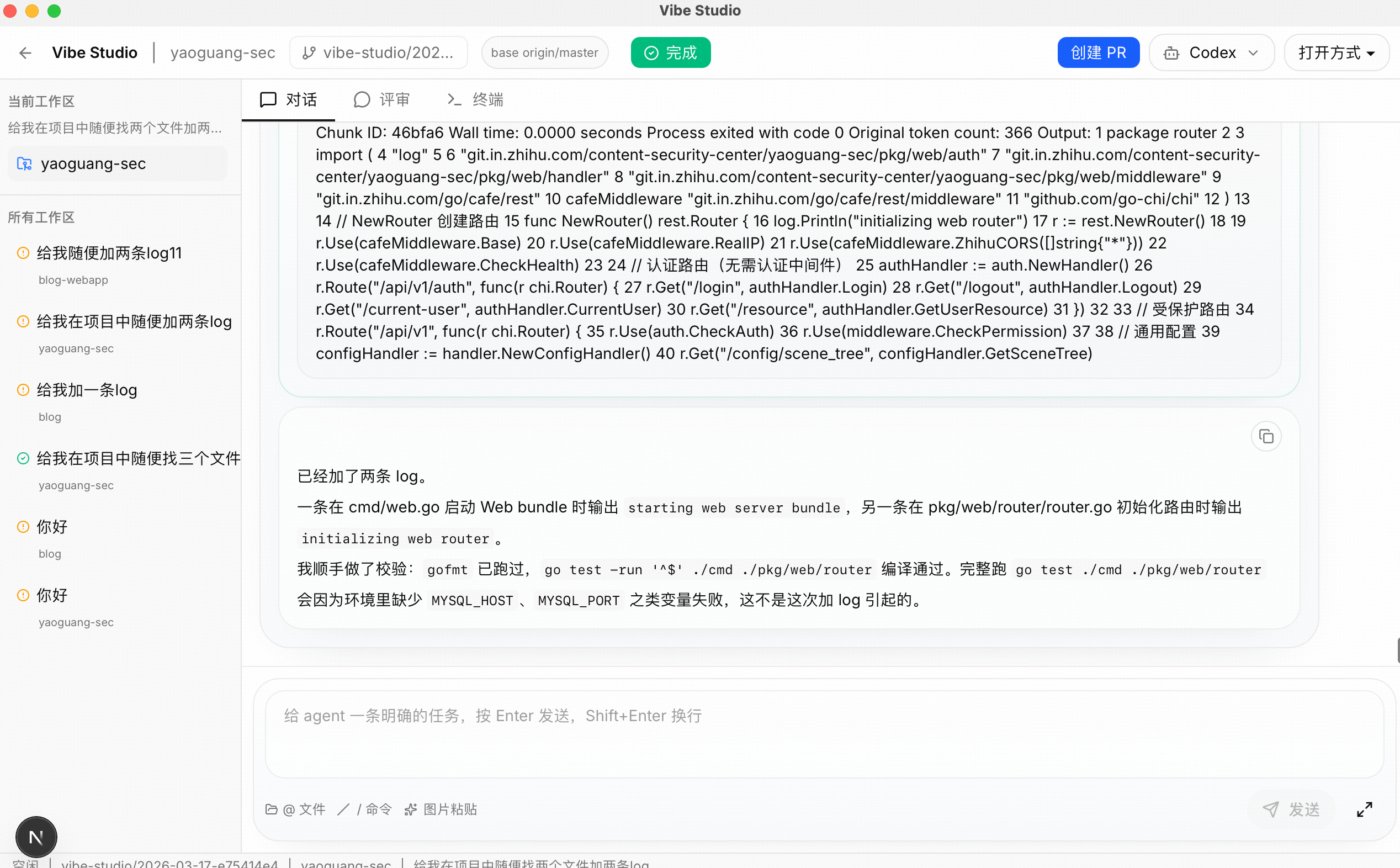Click the 图片粘贴 button
The width and height of the screenshot is (1400, 868).
441,809
